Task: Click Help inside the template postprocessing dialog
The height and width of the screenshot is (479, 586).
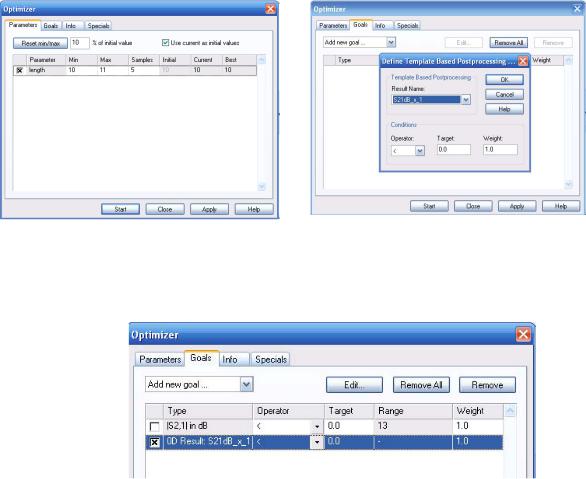Action: point(504,109)
